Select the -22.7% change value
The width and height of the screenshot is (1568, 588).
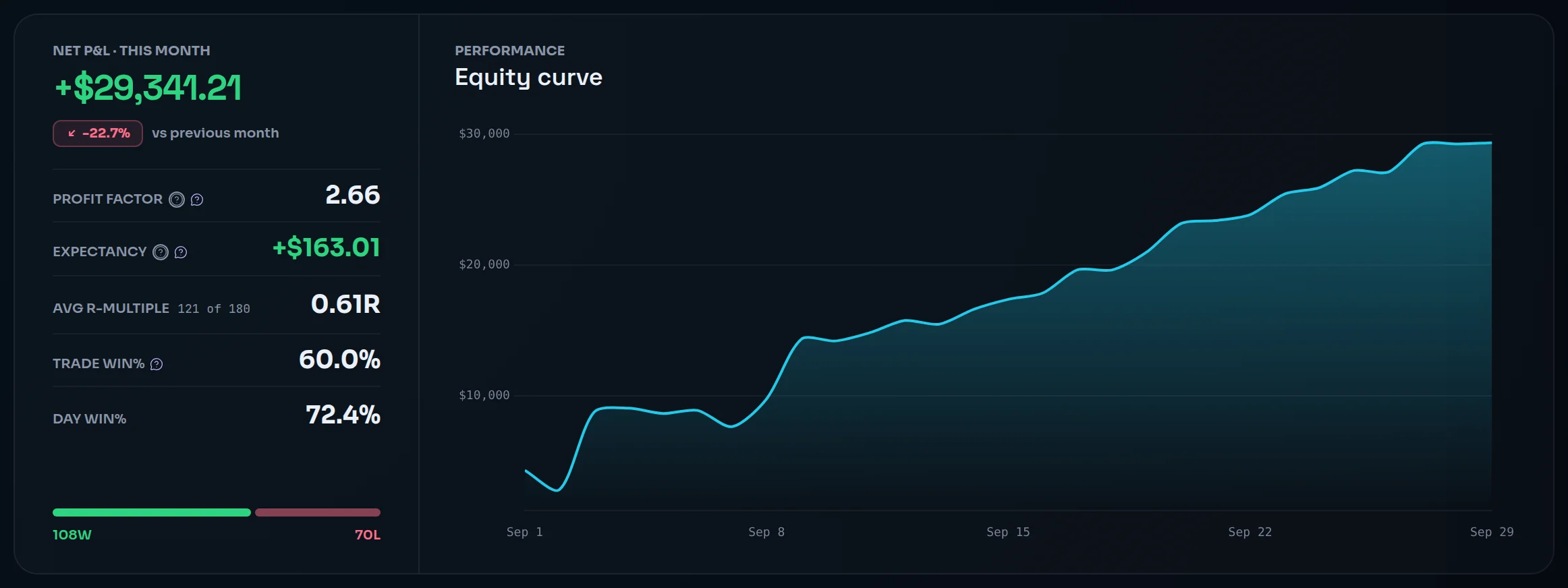pos(106,134)
